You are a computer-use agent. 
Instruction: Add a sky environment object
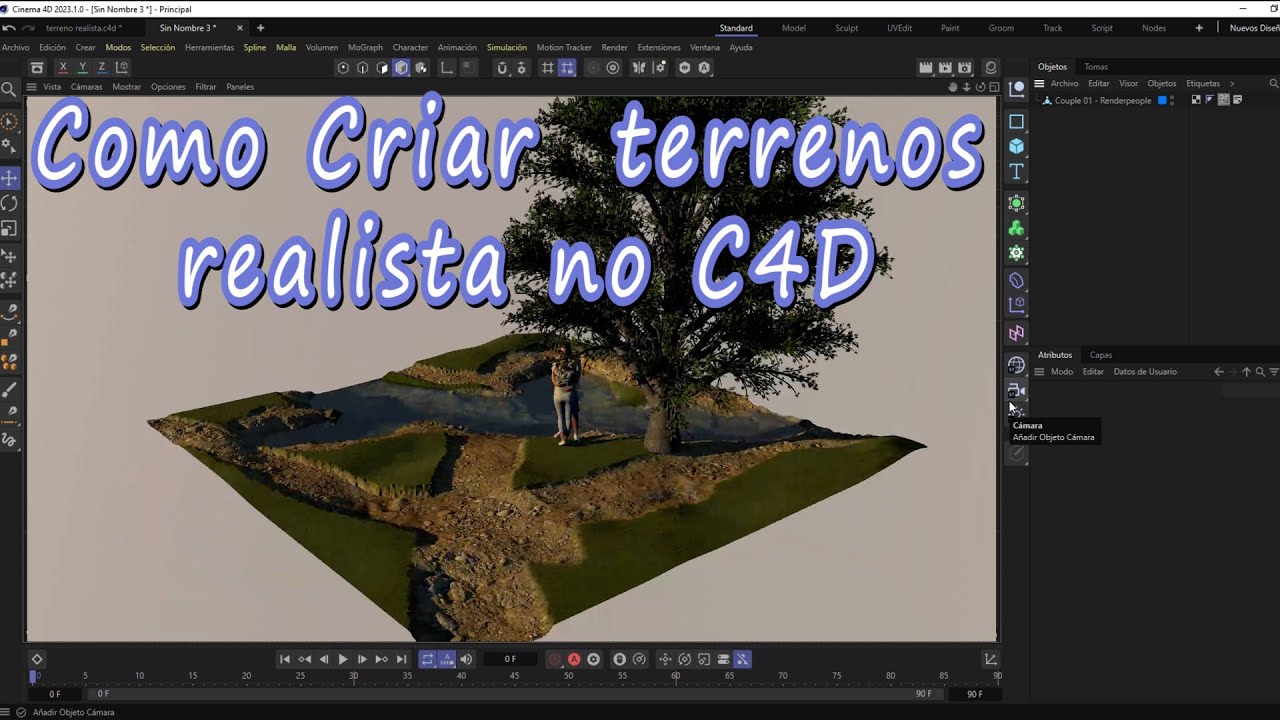tap(1016, 364)
